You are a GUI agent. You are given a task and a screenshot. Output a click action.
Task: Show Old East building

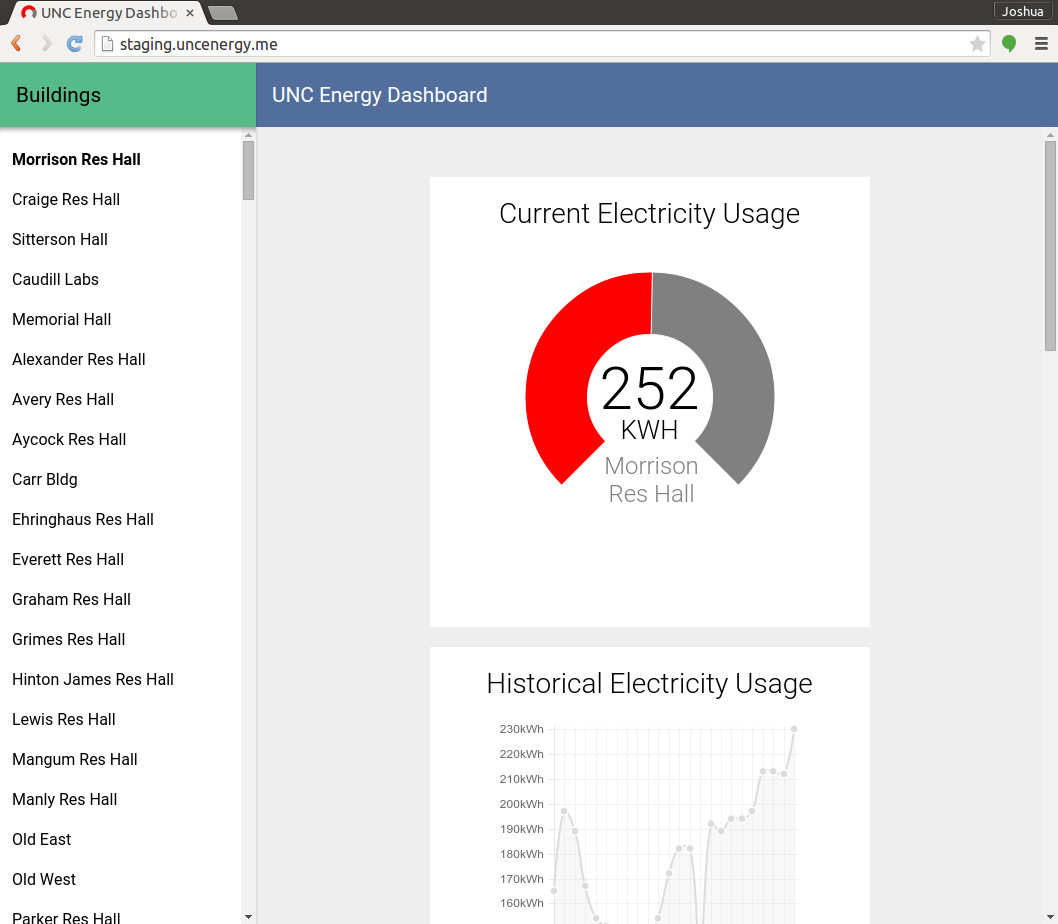coord(41,839)
